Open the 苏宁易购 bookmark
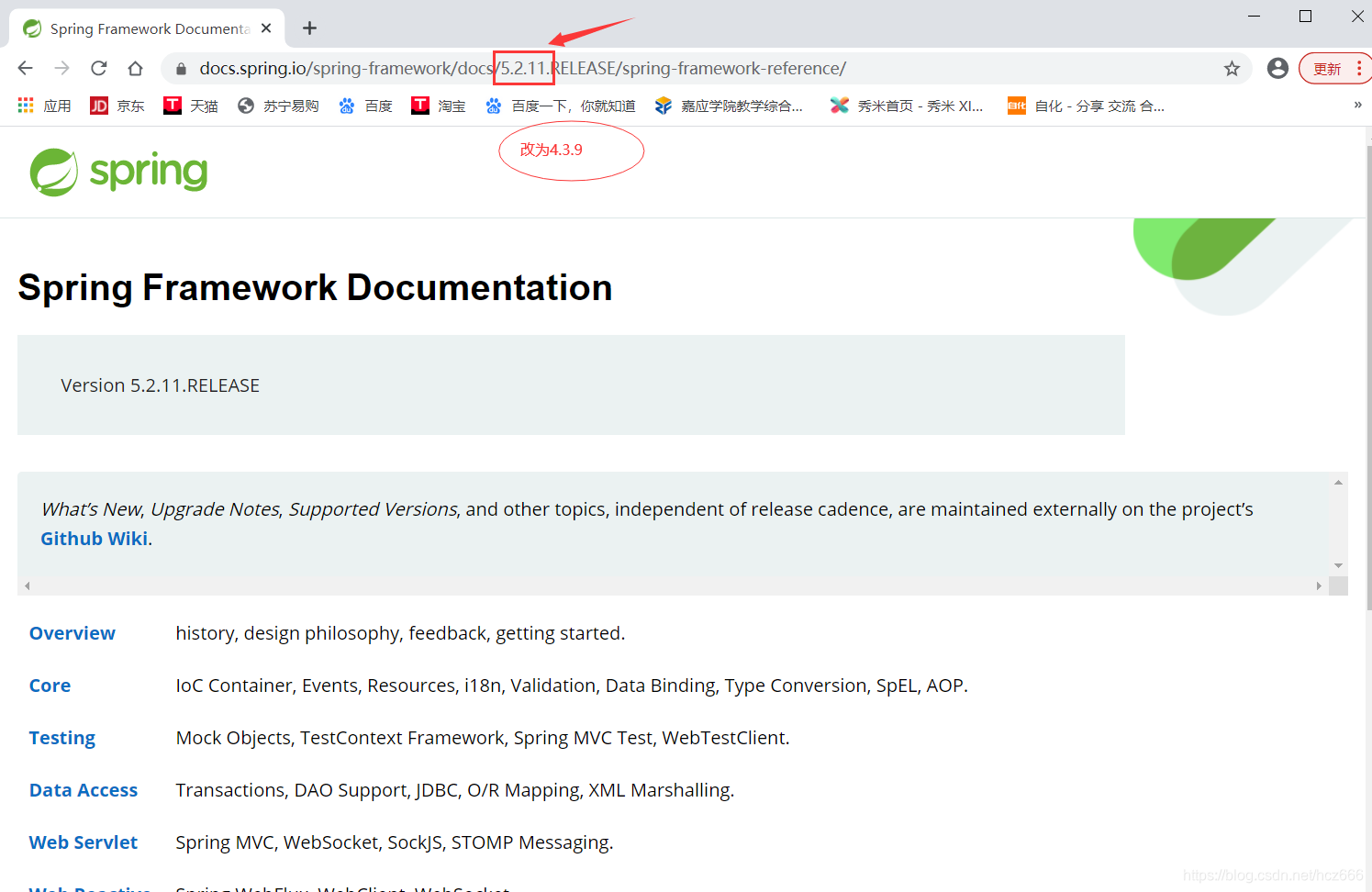Screen dimensions: 1372x892 tap(278, 106)
